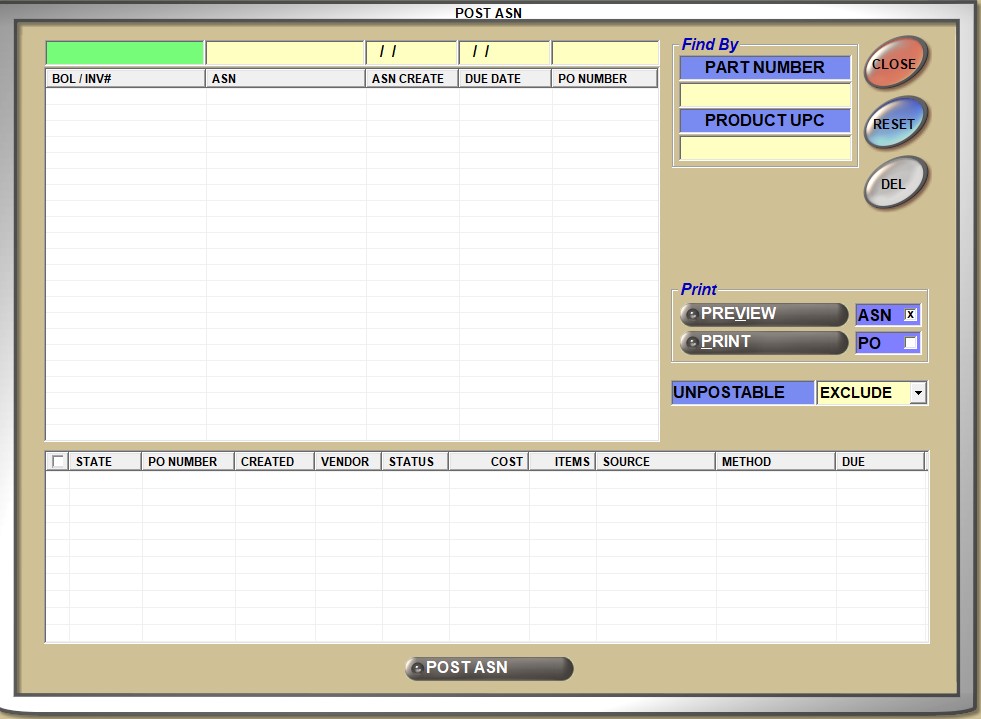Click the PREVIEW print button

763,314
